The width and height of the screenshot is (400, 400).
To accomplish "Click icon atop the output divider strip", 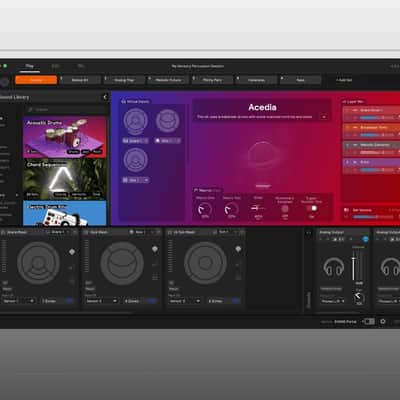I will point(309,232).
